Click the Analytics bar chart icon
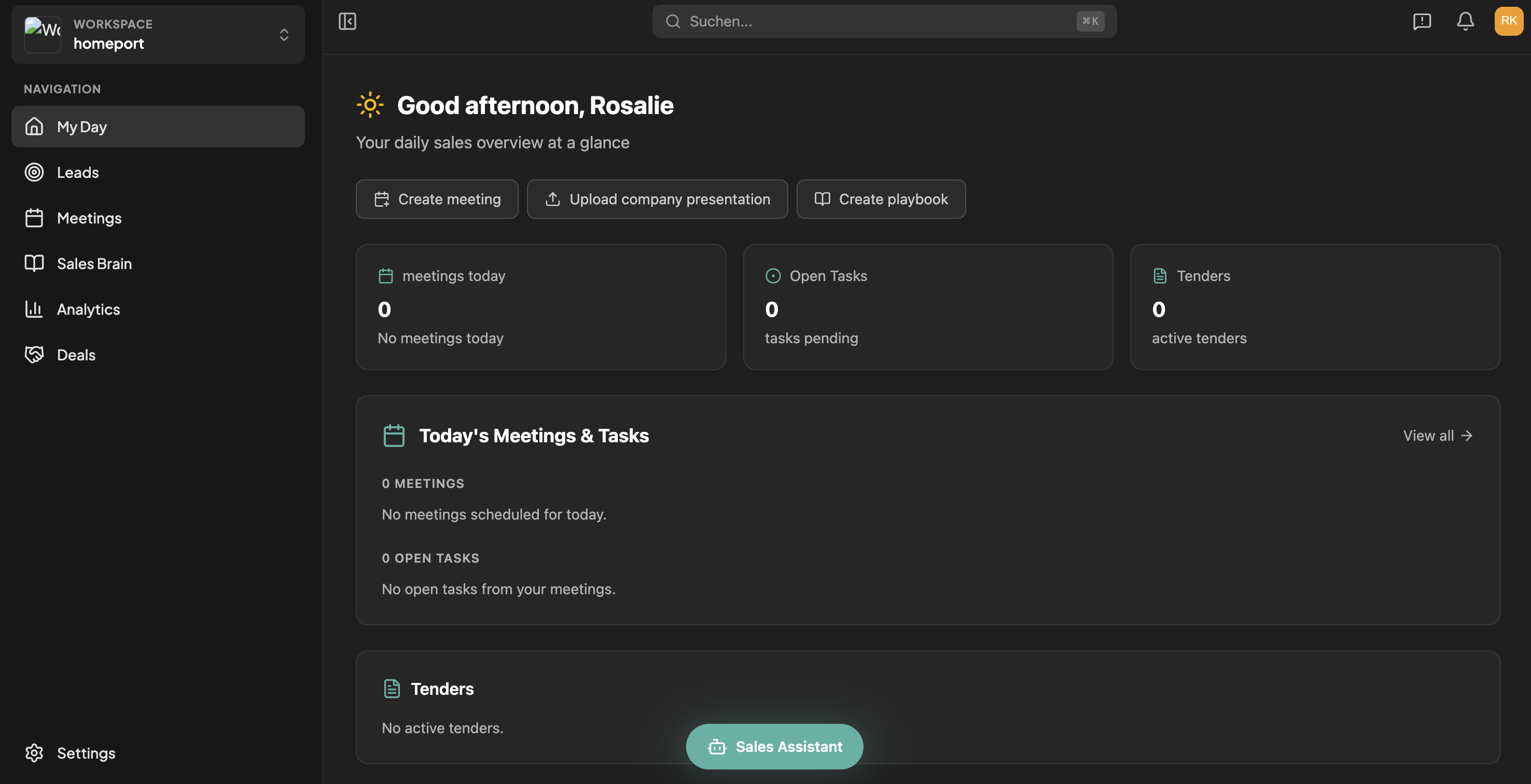 [x=34, y=309]
